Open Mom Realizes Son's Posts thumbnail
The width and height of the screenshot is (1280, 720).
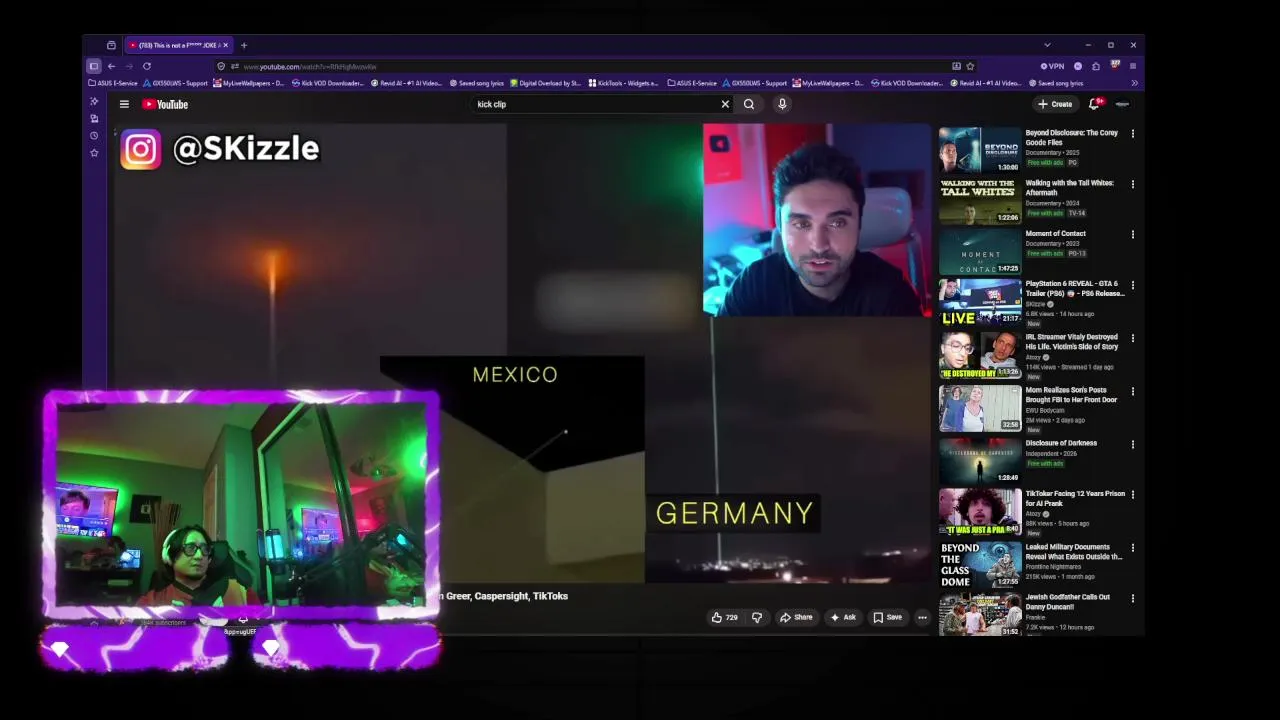tap(980, 408)
